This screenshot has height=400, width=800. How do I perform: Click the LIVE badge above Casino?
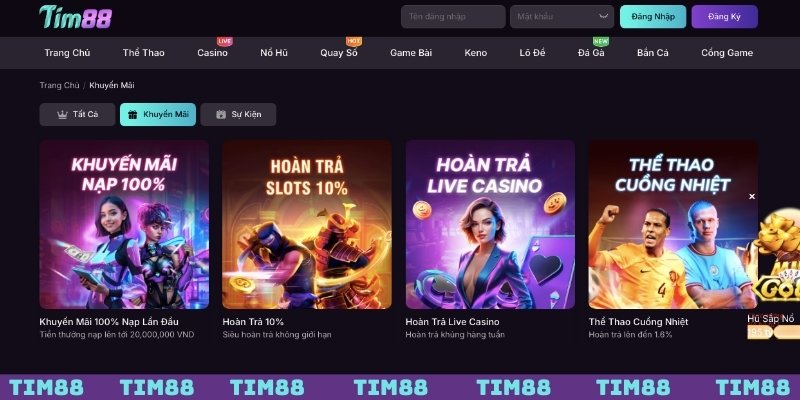224,41
